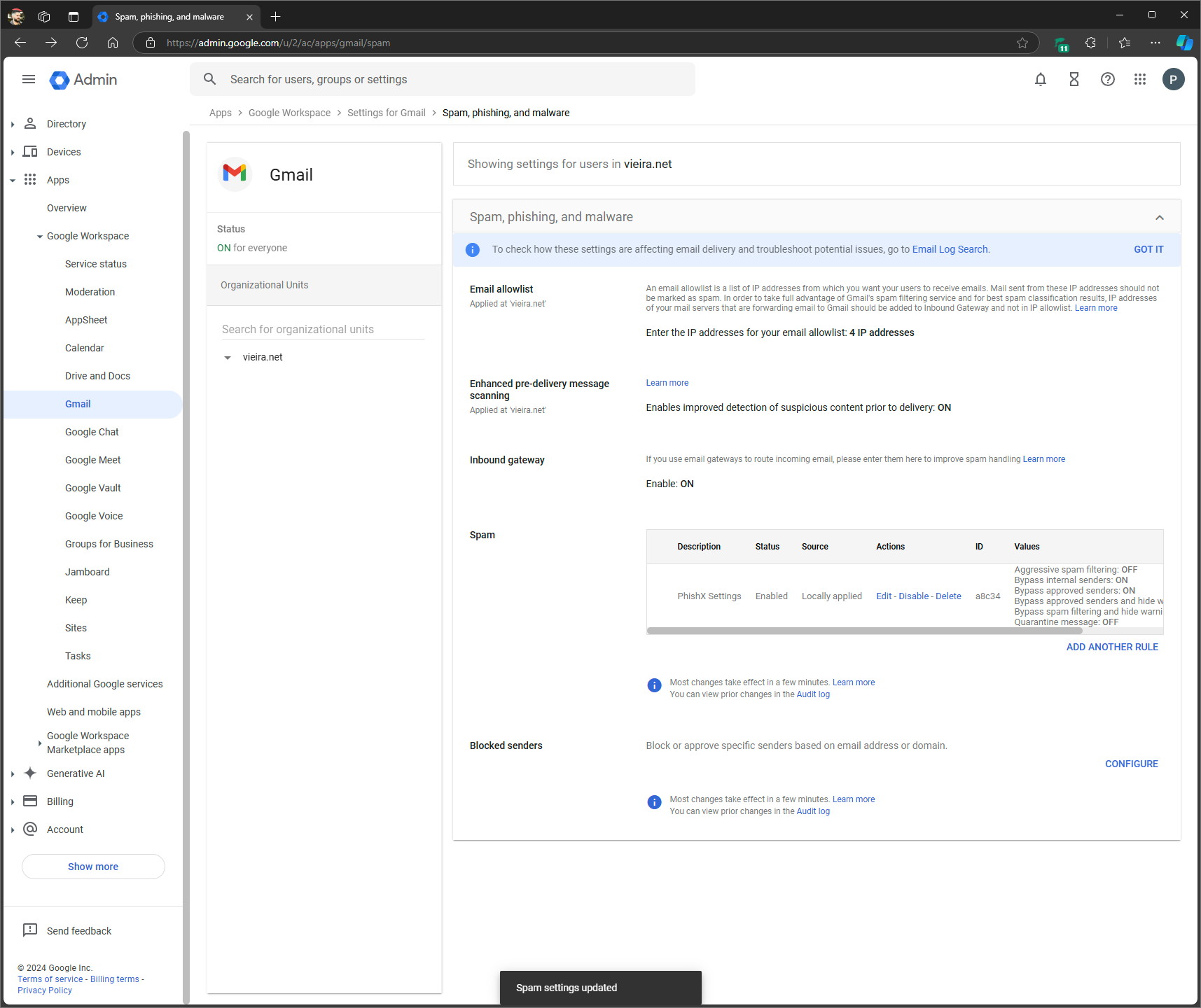Open browser tab actions menu icon
The width and height of the screenshot is (1201, 1008).
(x=74, y=16)
